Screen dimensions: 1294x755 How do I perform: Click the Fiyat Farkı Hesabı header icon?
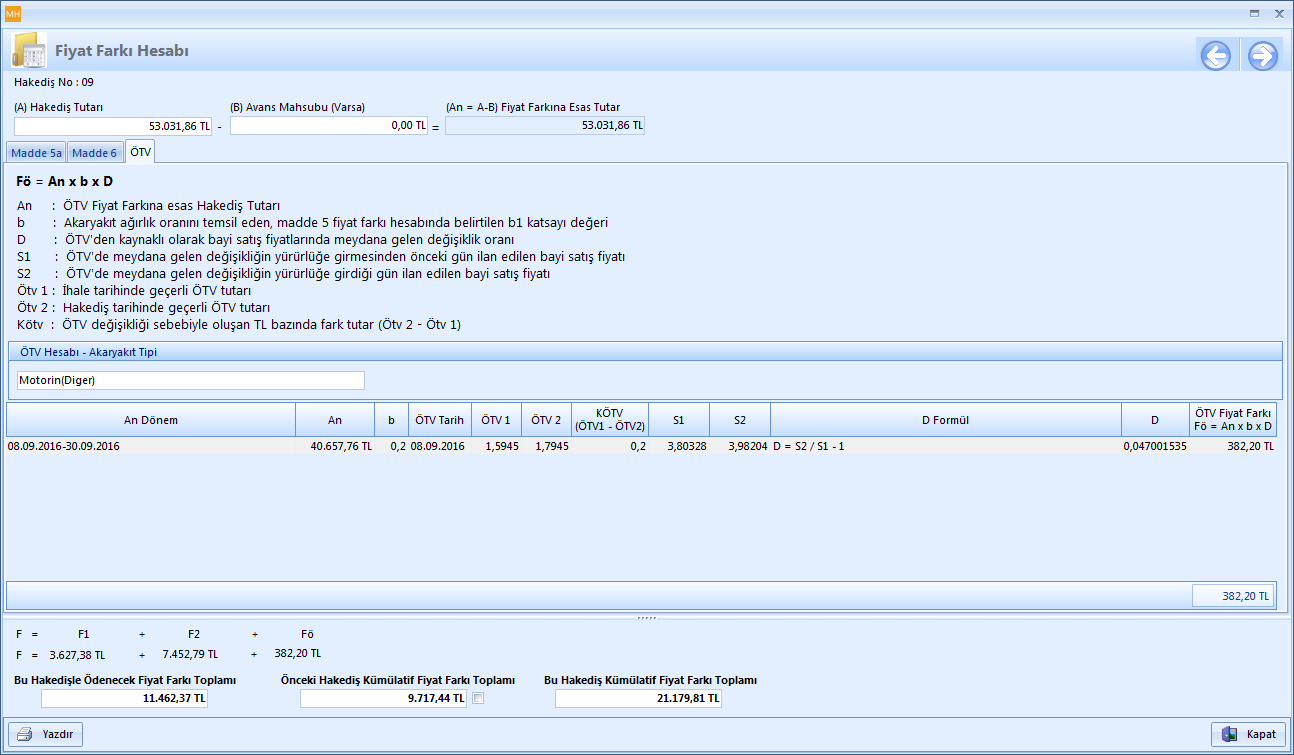[29, 51]
